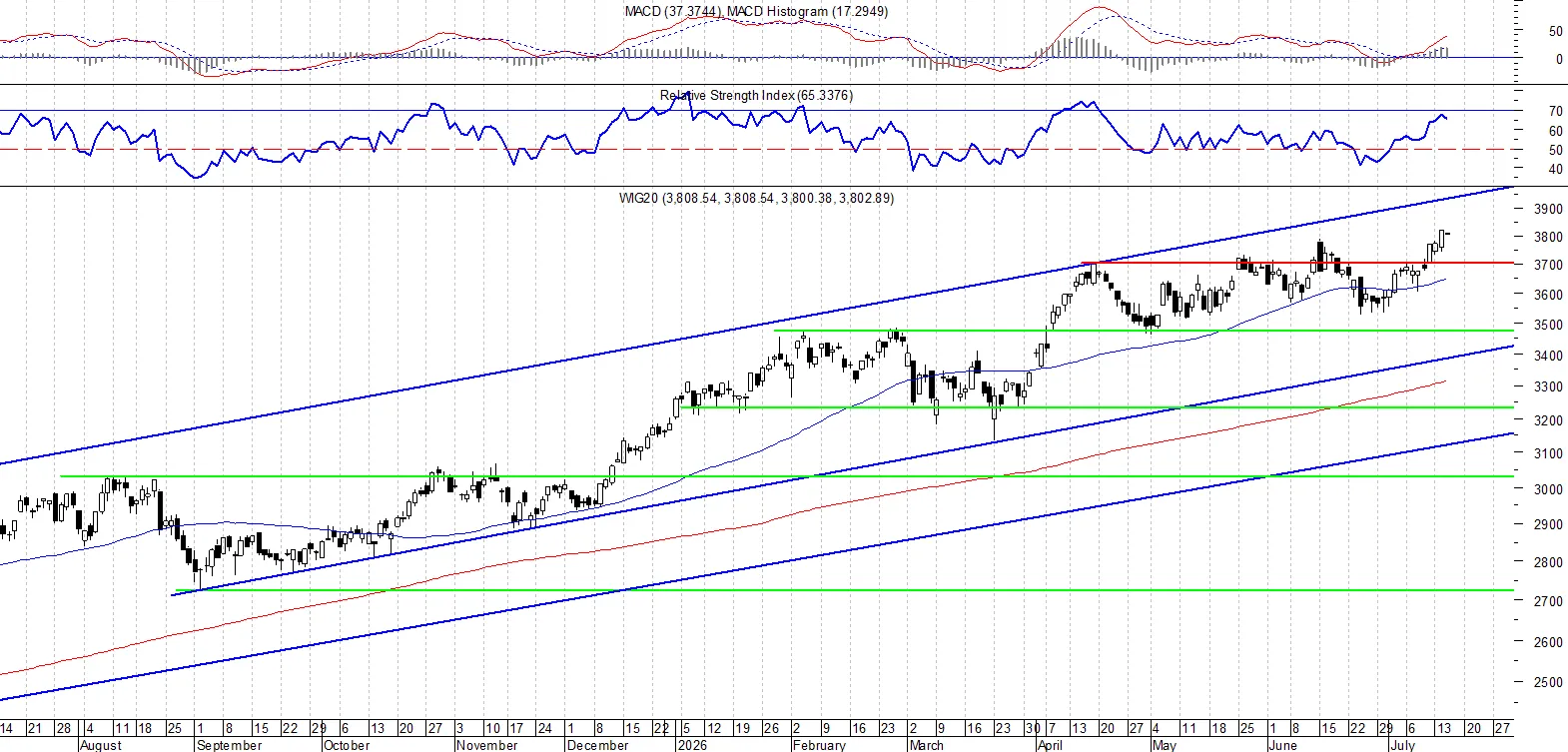The height and width of the screenshot is (752, 1568).
Task: Click the 2026 year label
Action: click(x=691, y=745)
